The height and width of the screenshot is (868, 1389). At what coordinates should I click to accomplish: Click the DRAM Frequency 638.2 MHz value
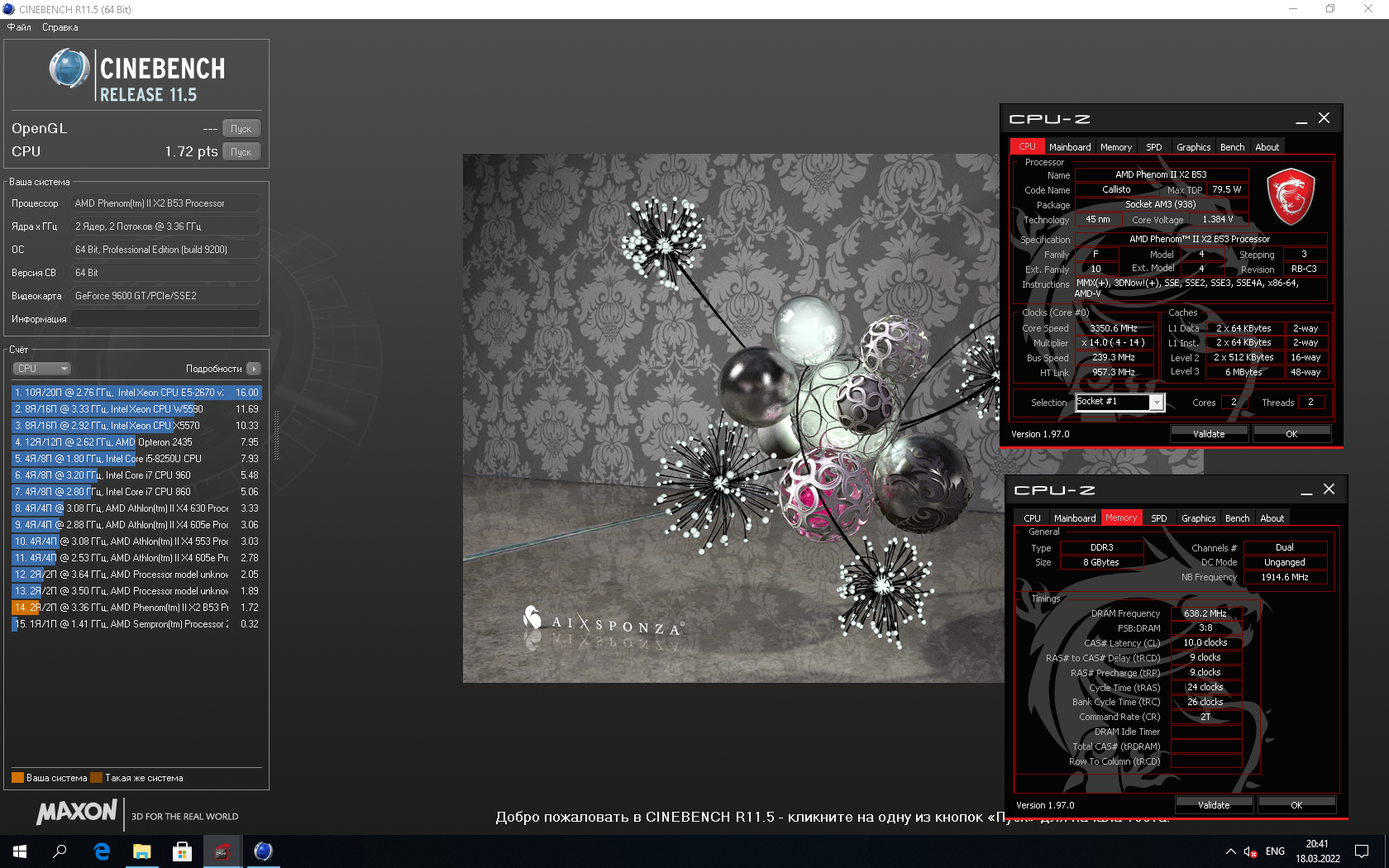(x=1205, y=613)
